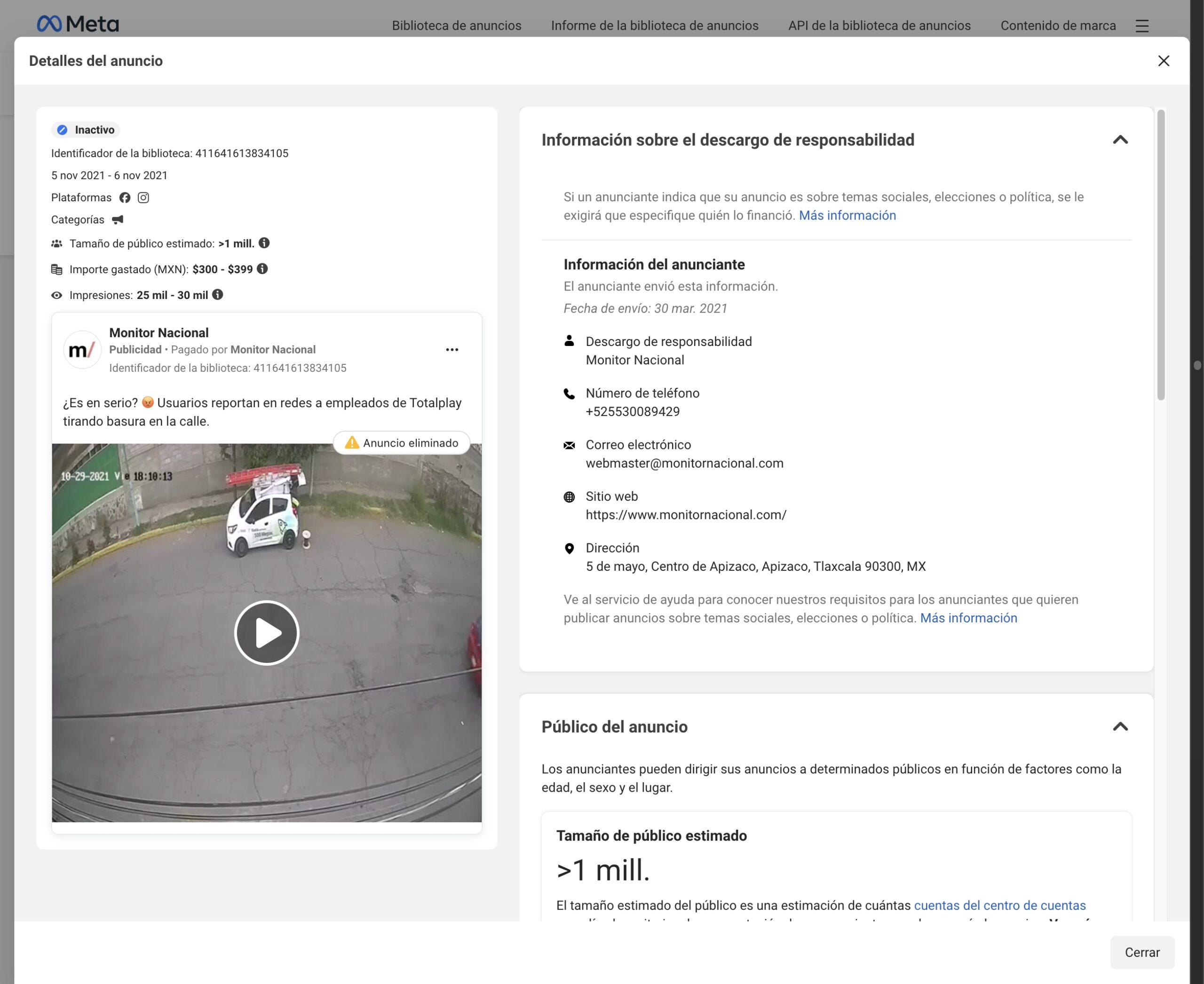
Task: Click the Información del anunciante heading
Action: click(654, 264)
